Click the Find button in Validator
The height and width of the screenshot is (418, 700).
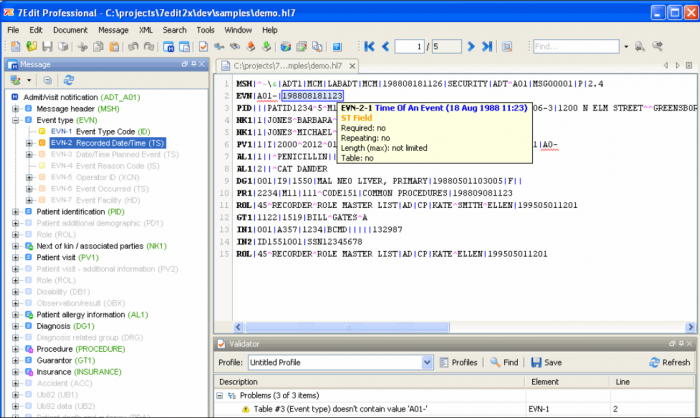click(504, 362)
